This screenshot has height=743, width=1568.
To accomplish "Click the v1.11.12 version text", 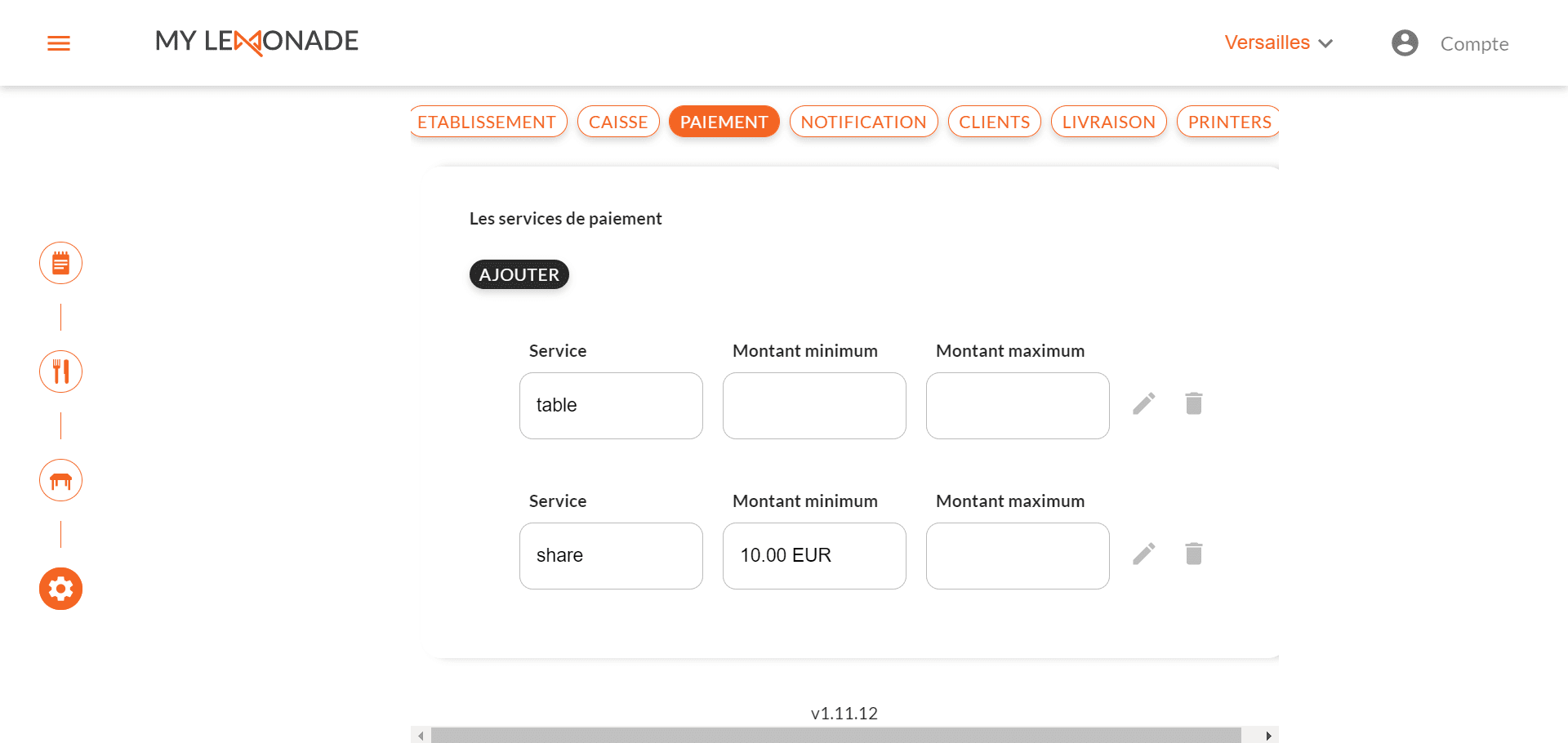I will tap(844, 714).
